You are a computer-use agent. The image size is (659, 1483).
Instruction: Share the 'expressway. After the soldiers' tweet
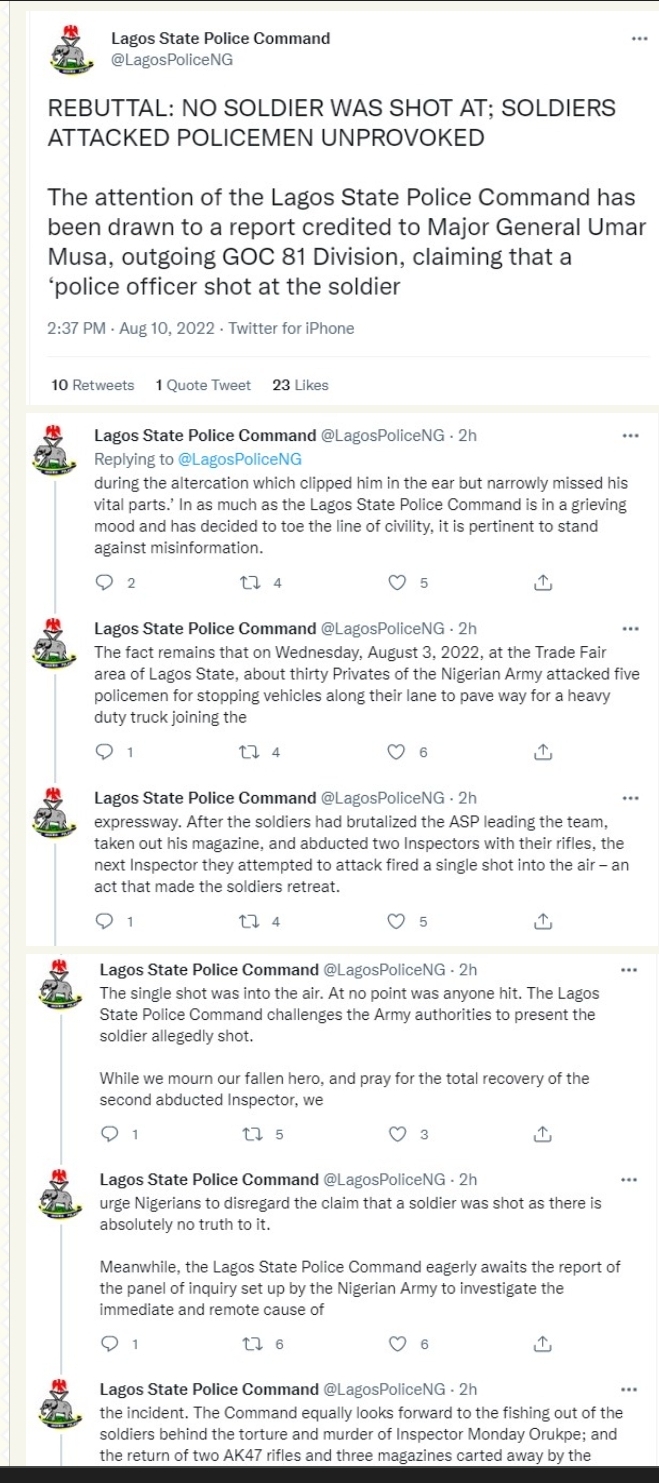(x=542, y=921)
